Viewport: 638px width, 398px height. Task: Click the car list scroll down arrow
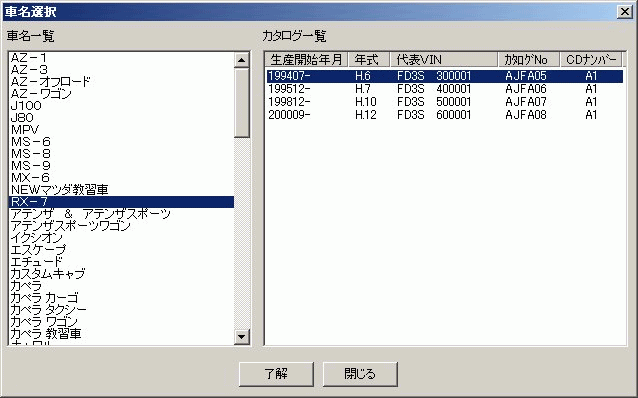pyautogui.click(x=242, y=336)
